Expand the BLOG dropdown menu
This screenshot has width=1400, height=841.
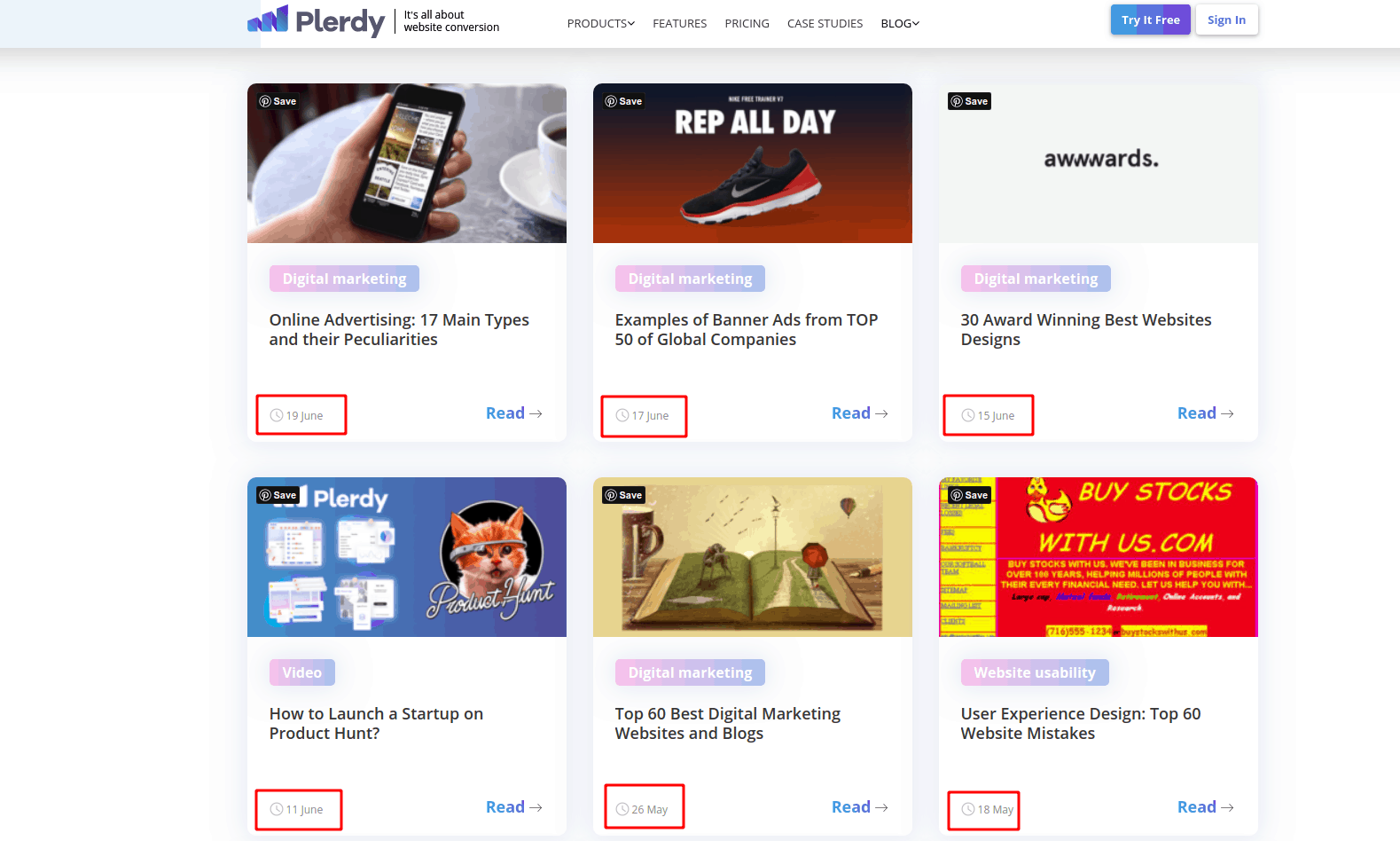tap(900, 23)
